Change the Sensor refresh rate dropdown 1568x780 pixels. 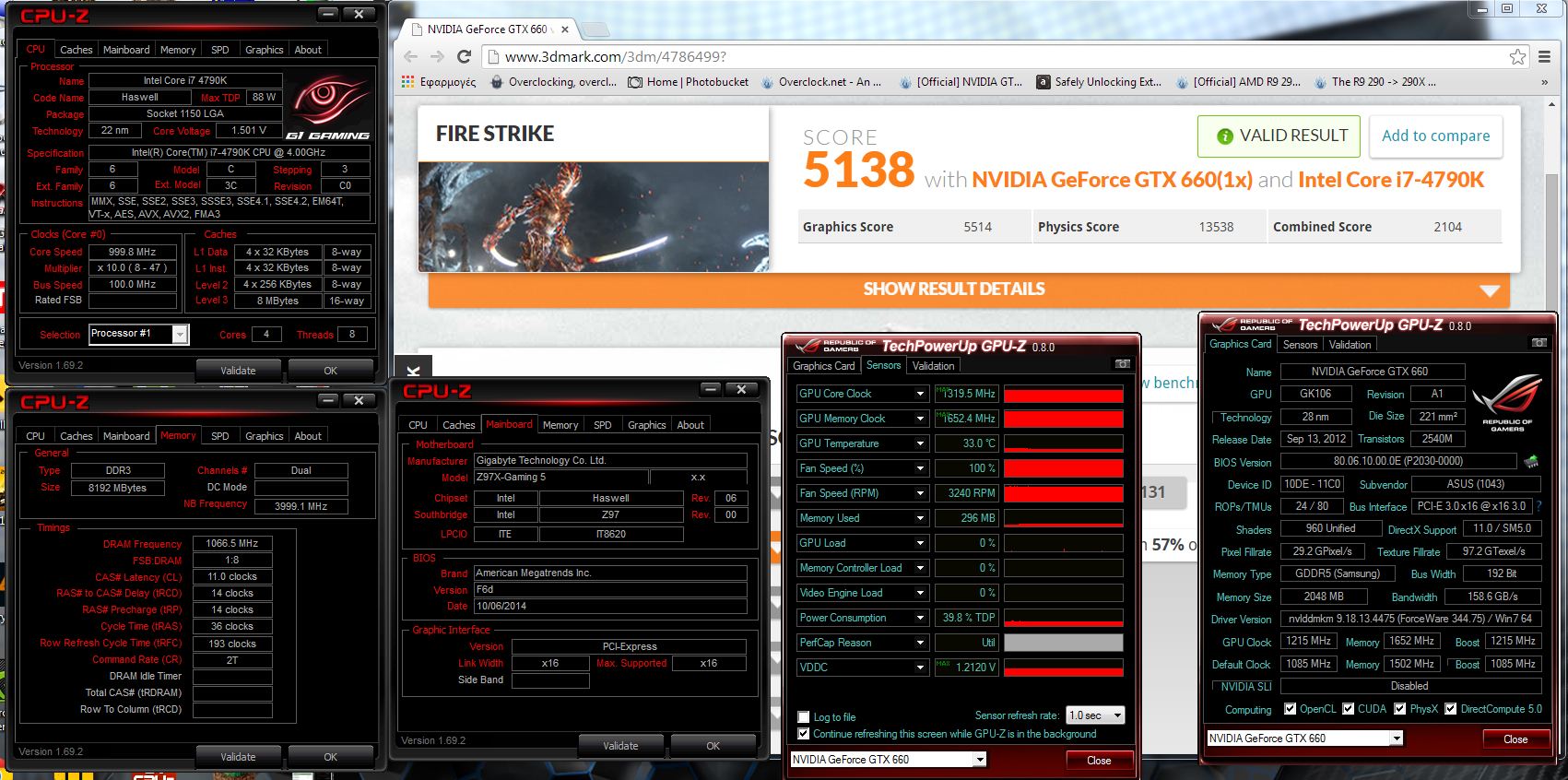(x=1095, y=715)
